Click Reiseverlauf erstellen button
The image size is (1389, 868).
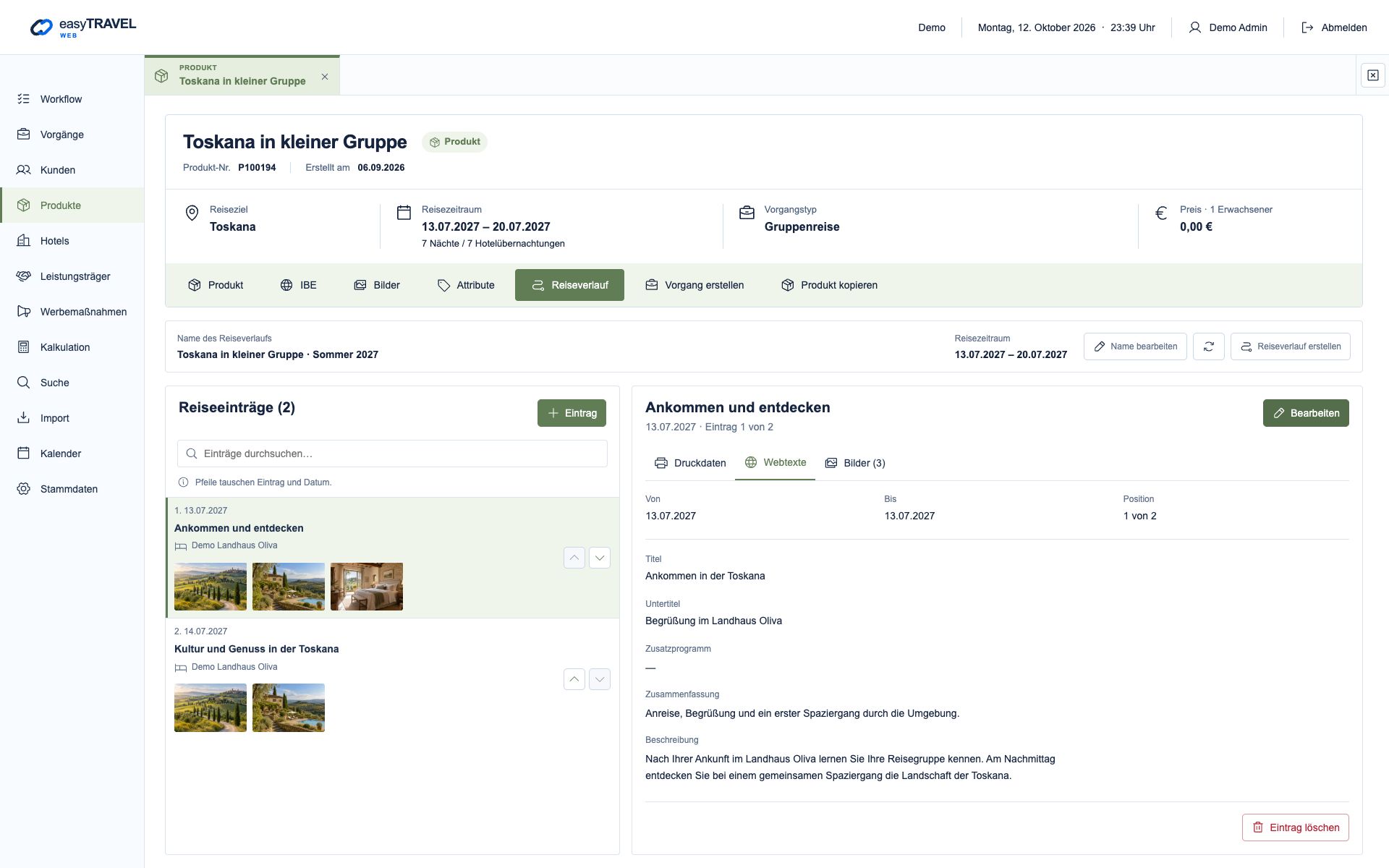(1291, 346)
